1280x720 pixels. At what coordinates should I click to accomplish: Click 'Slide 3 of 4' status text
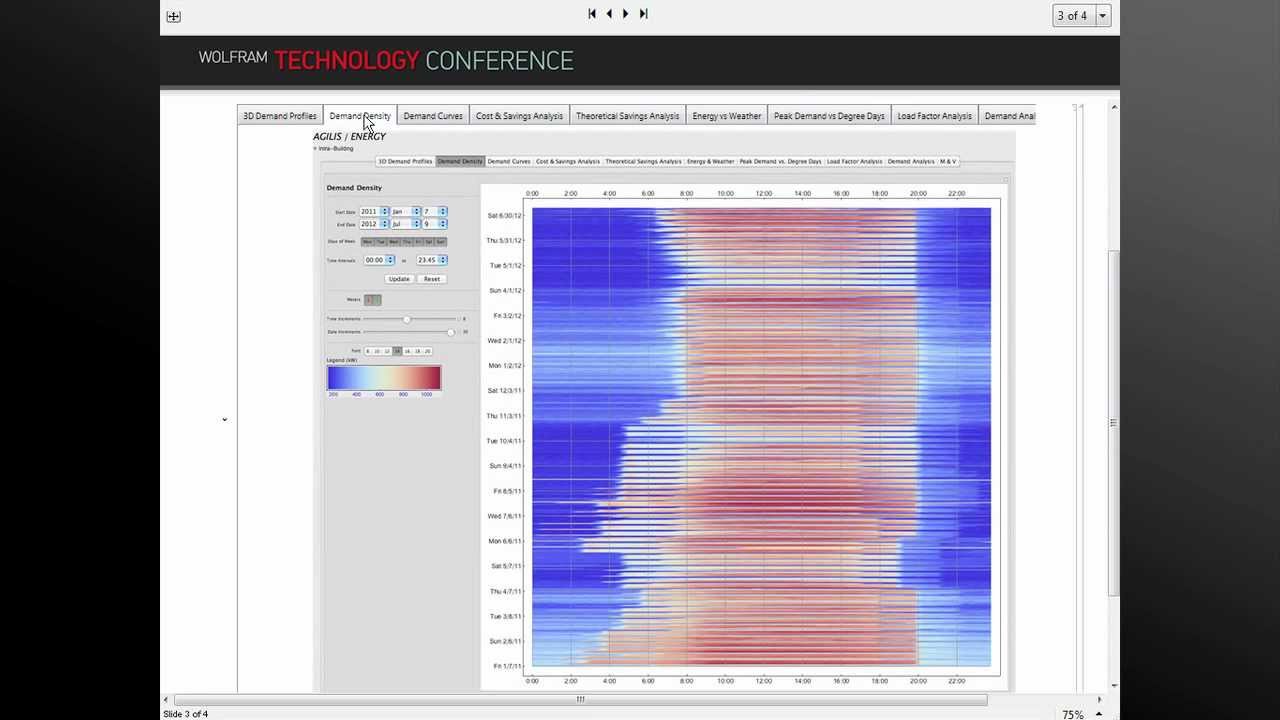[186, 714]
